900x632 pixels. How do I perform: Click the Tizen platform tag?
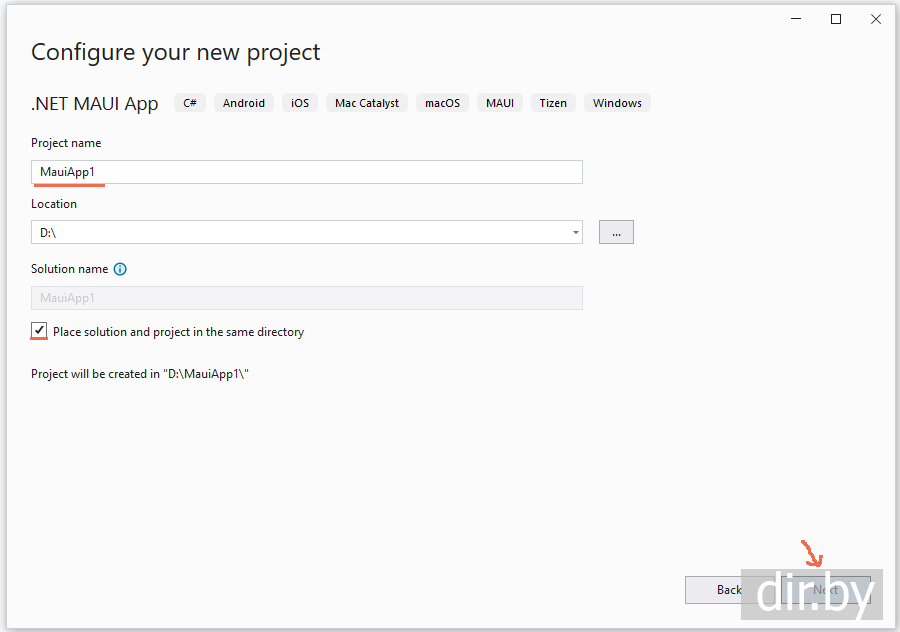point(553,103)
